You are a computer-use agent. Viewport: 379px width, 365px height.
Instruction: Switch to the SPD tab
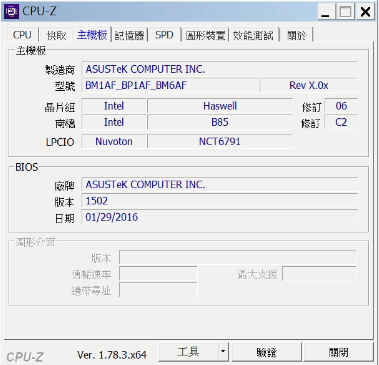click(164, 35)
